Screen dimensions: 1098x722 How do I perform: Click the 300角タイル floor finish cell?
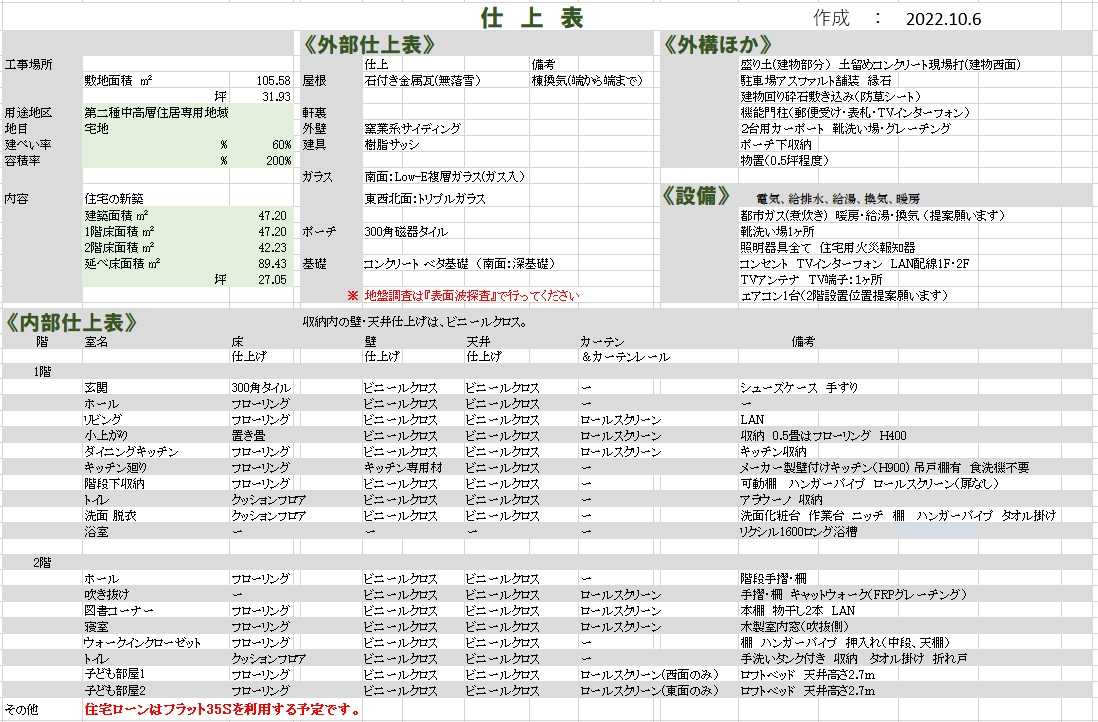pos(260,388)
